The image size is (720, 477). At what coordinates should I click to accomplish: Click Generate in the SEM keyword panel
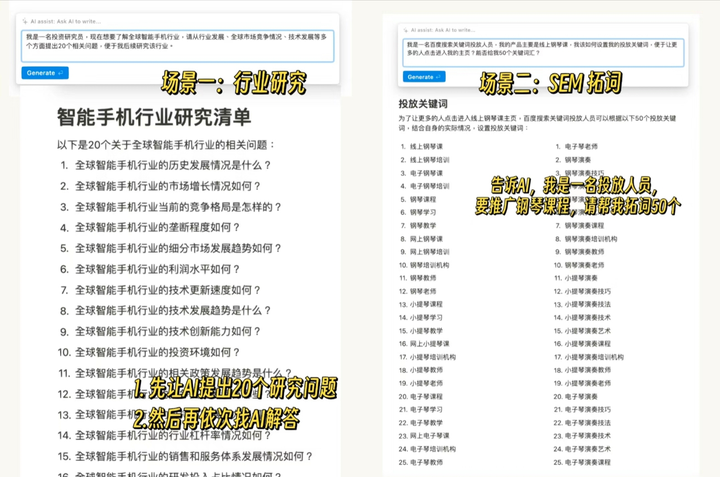coord(424,77)
